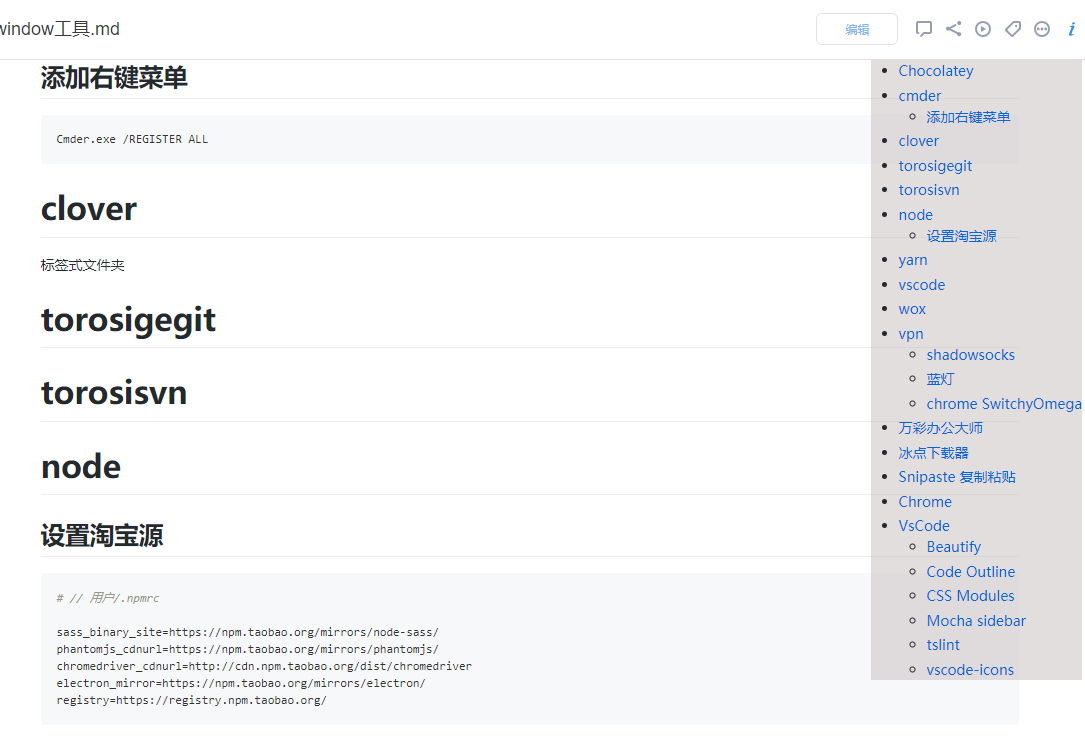This screenshot has height=755, width=1085.
Task: Navigate to torosigegit outline link
Action: pyautogui.click(x=935, y=165)
